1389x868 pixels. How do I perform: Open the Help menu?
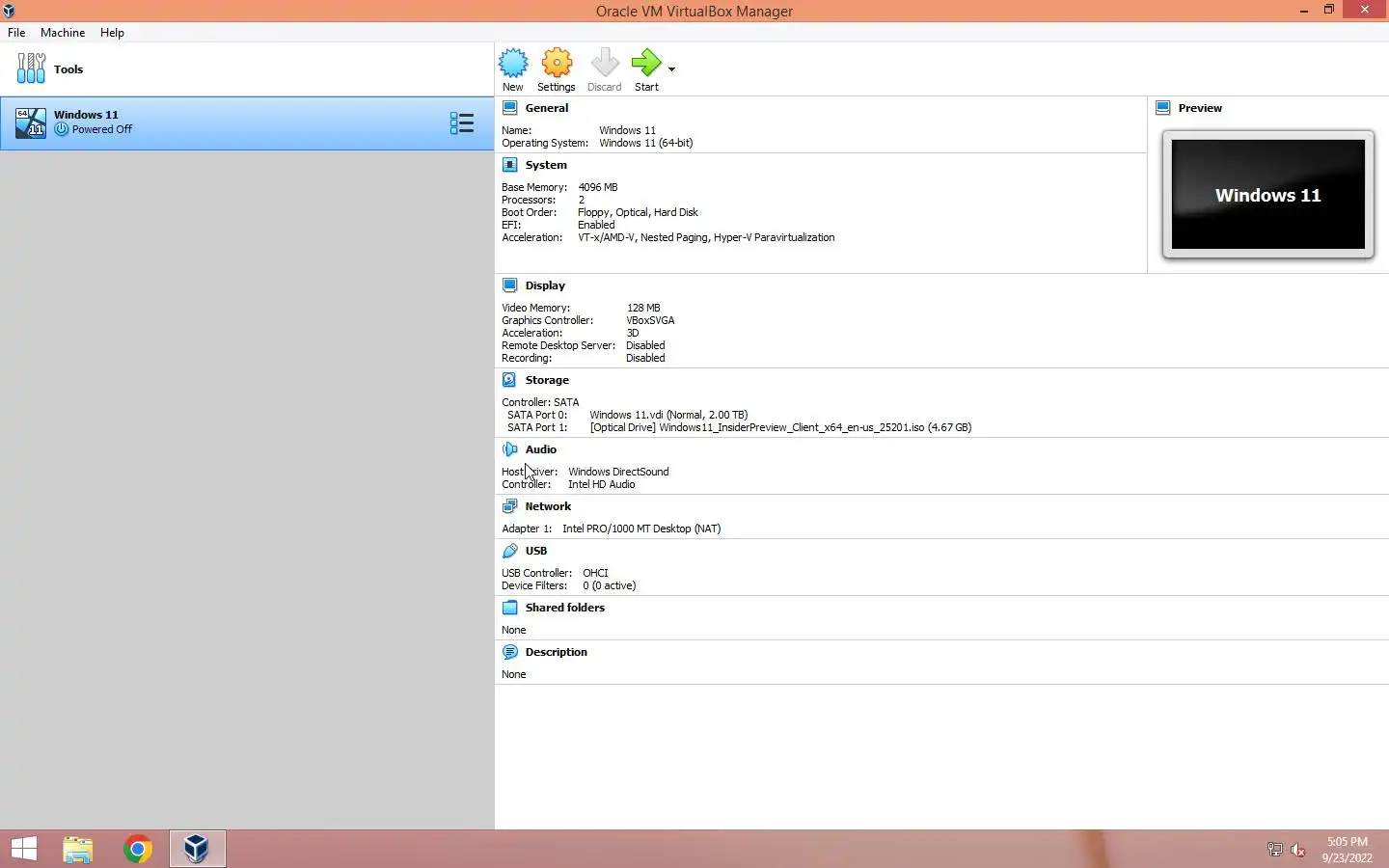coord(112,33)
